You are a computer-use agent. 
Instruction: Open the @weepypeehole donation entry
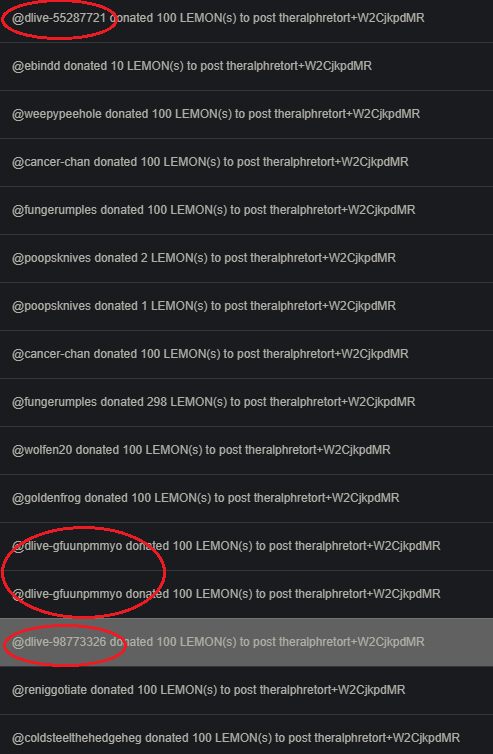(246, 114)
